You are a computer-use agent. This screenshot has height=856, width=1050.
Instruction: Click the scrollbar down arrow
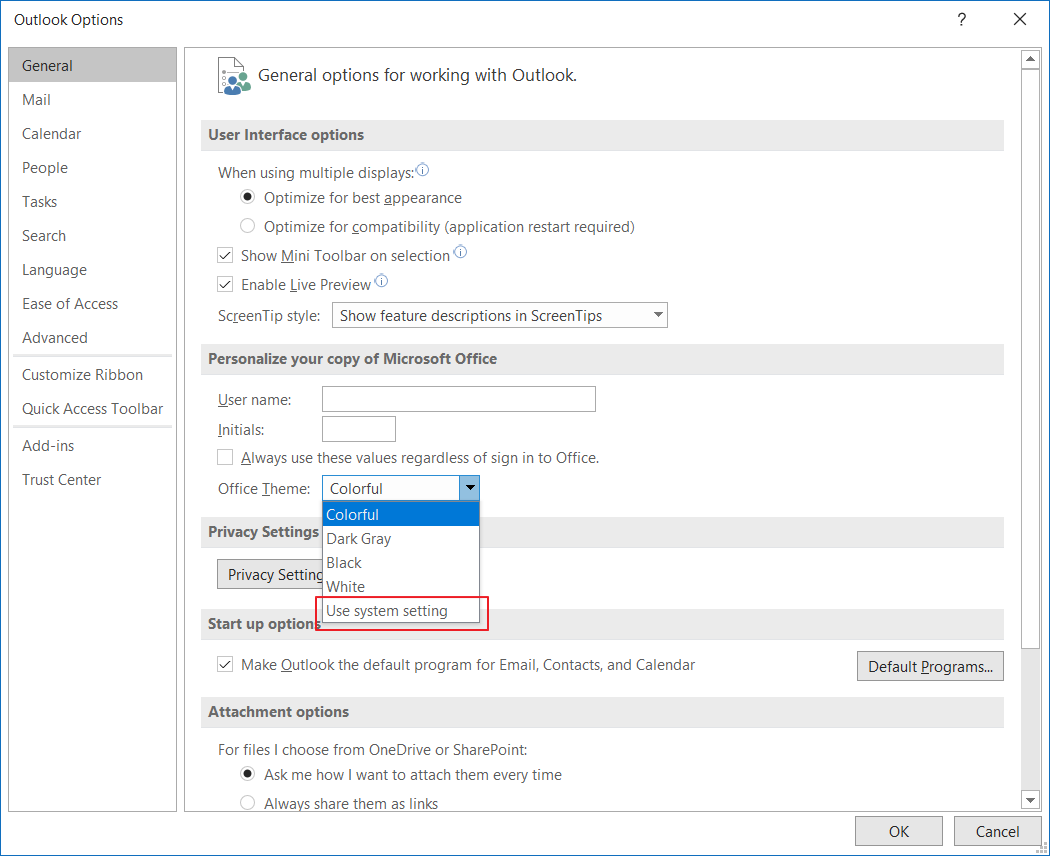click(x=1031, y=799)
